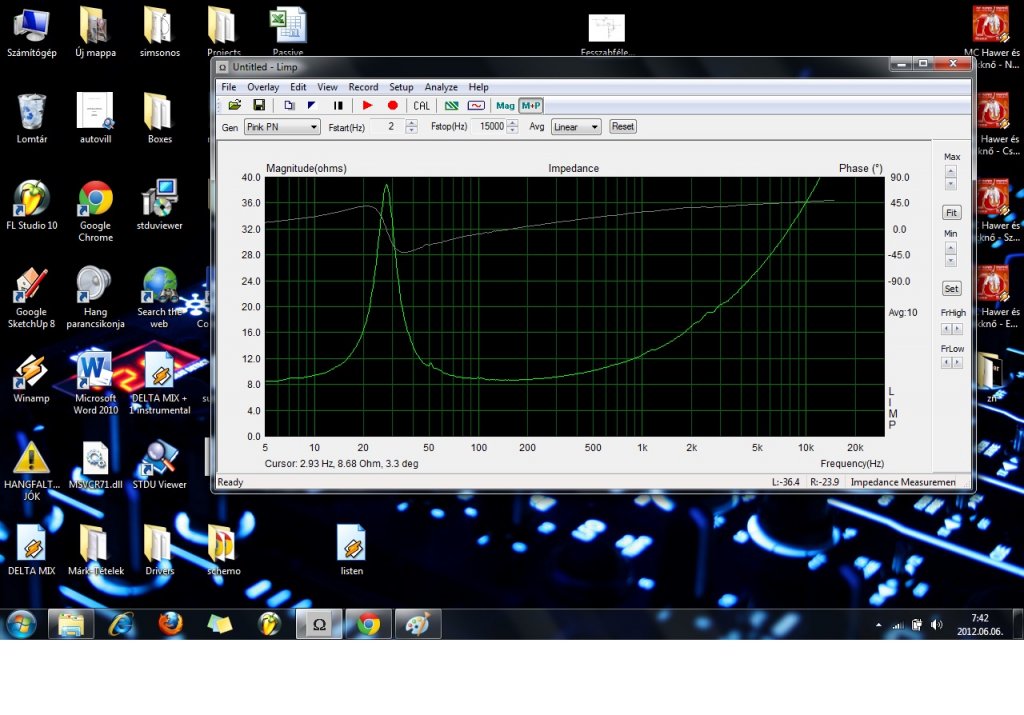Click the Open file icon in Limp toolbar

(x=234, y=105)
